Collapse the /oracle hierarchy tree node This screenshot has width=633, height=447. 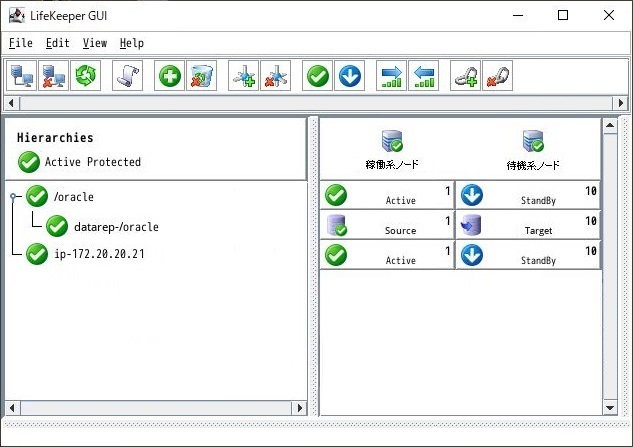coord(13,197)
